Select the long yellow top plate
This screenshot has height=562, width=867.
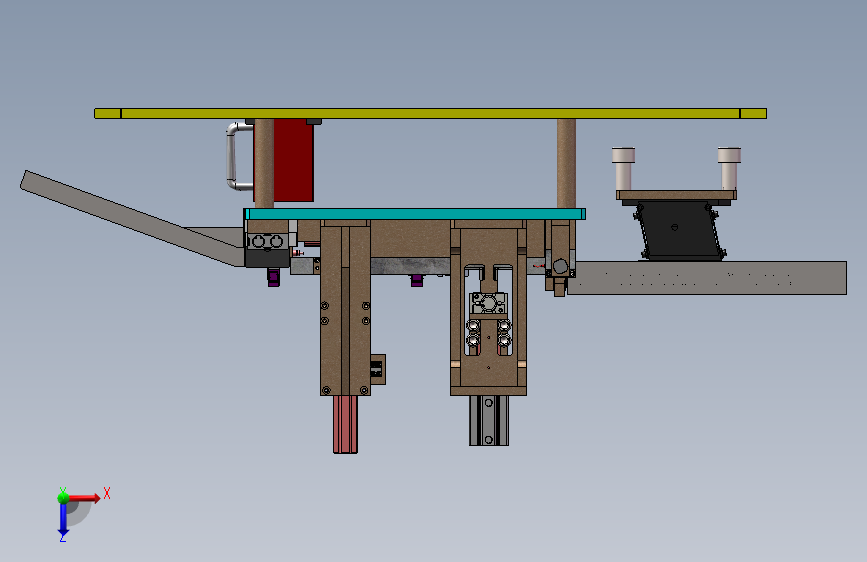430,113
